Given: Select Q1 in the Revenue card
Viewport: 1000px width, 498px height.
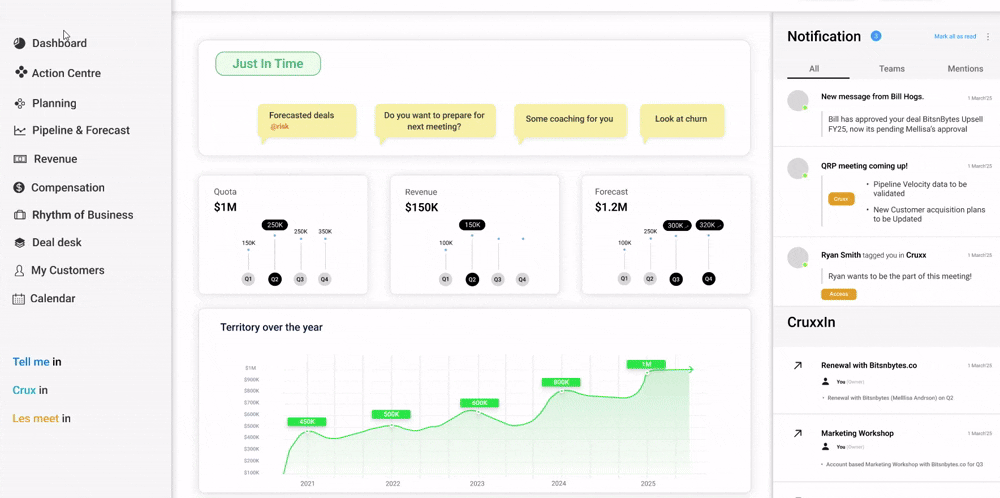Looking at the screenshot, I should click(x=445, y=279).
